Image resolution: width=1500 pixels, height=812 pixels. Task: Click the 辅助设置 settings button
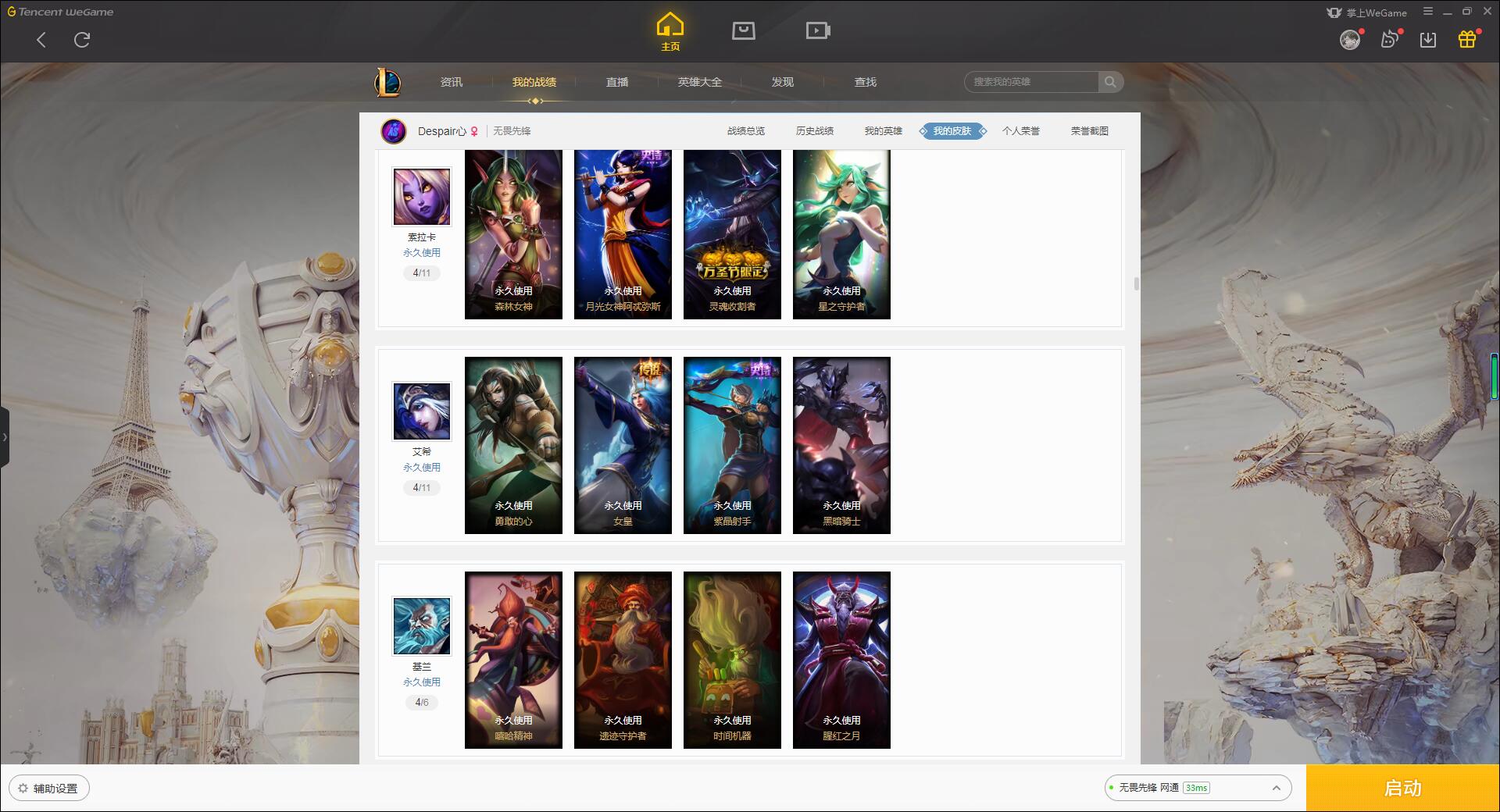49,789
